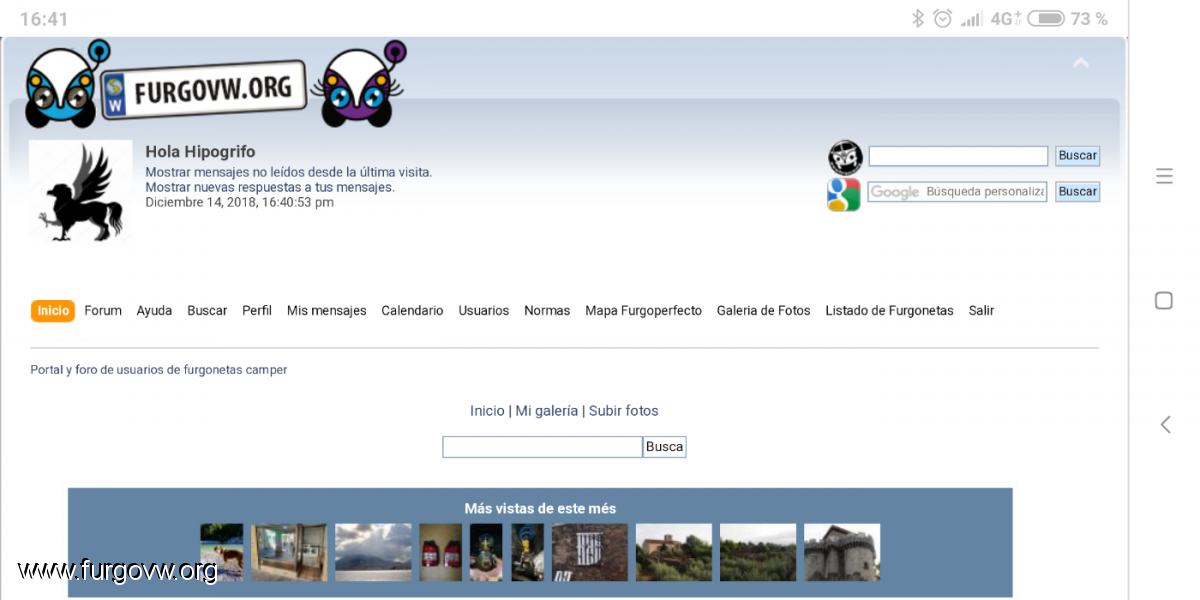1200x600 pixels.
Task: Log out using the Salir menu item
Action: pyautogui.click(x=981, y=311)
